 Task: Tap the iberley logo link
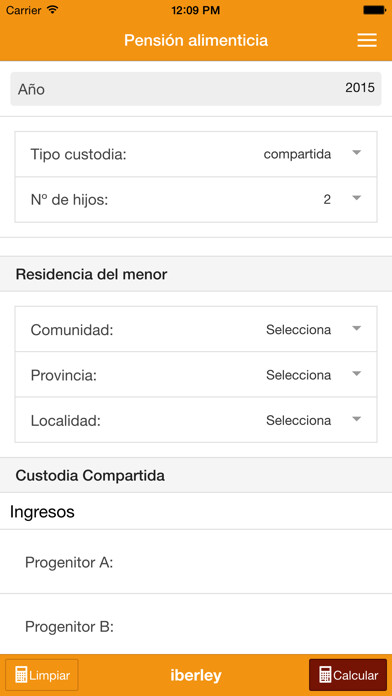pyautogui.click(x=196, y=675)
